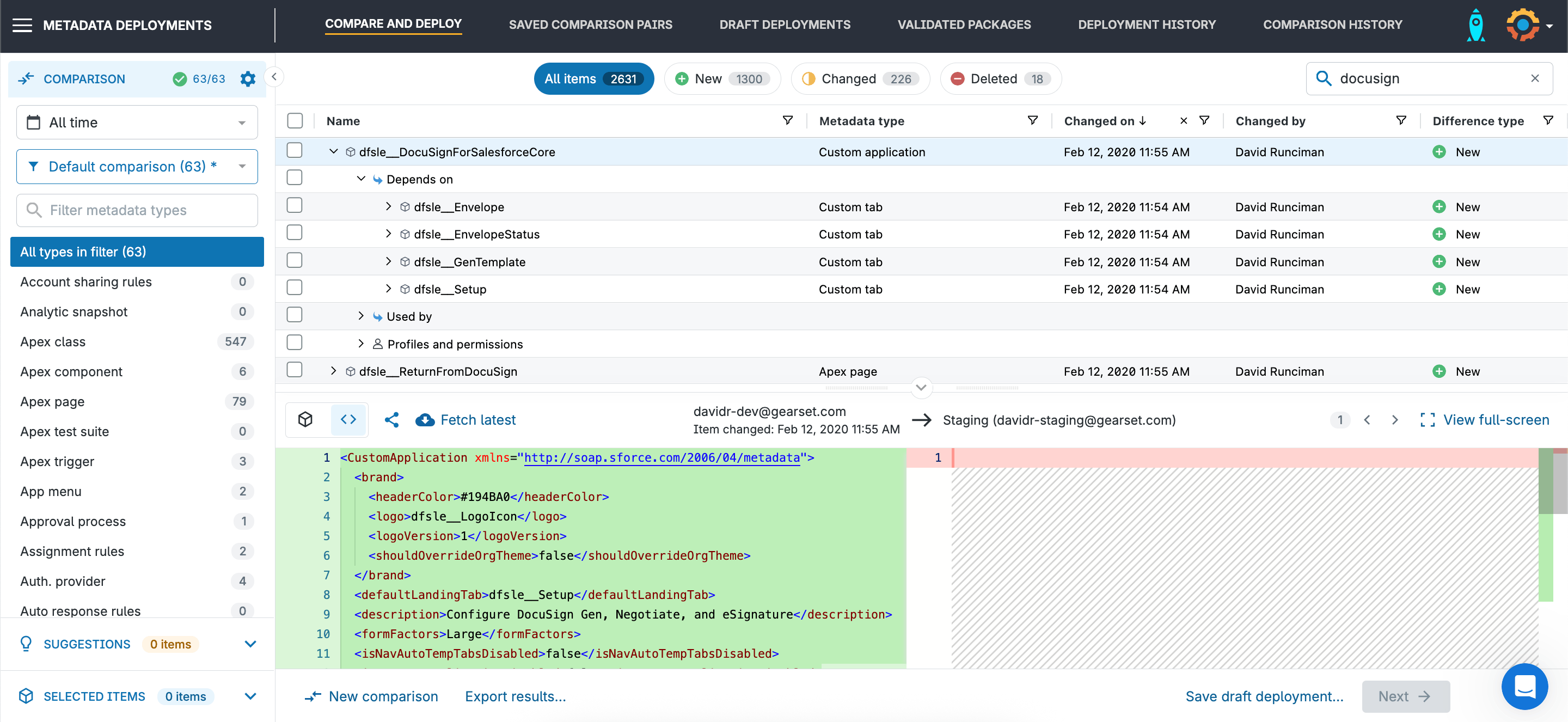Filter the Name column

[x=788, y=120]
